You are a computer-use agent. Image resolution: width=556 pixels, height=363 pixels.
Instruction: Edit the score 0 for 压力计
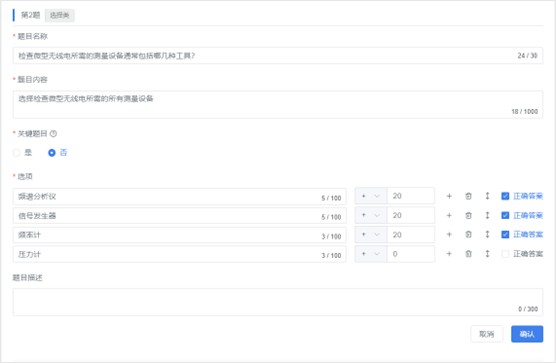pyautogui.click(x=411, y=254)
